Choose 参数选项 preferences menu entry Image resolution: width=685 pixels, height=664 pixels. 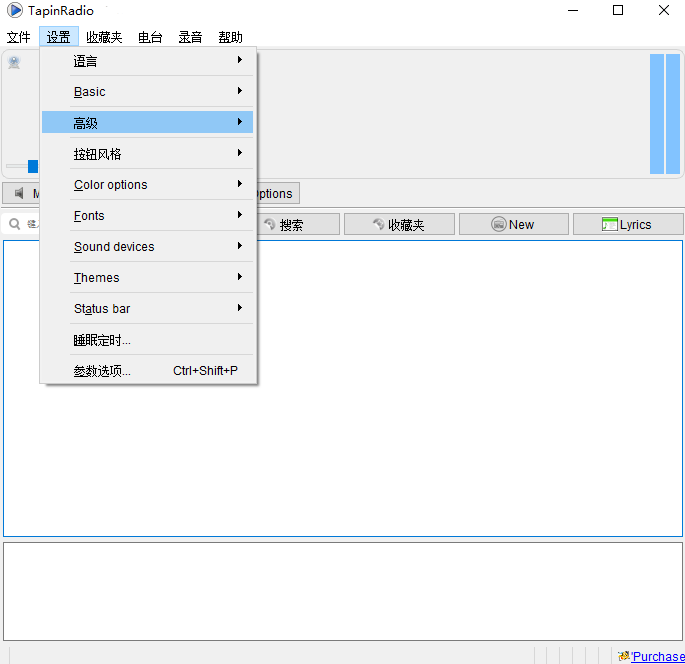148,371
